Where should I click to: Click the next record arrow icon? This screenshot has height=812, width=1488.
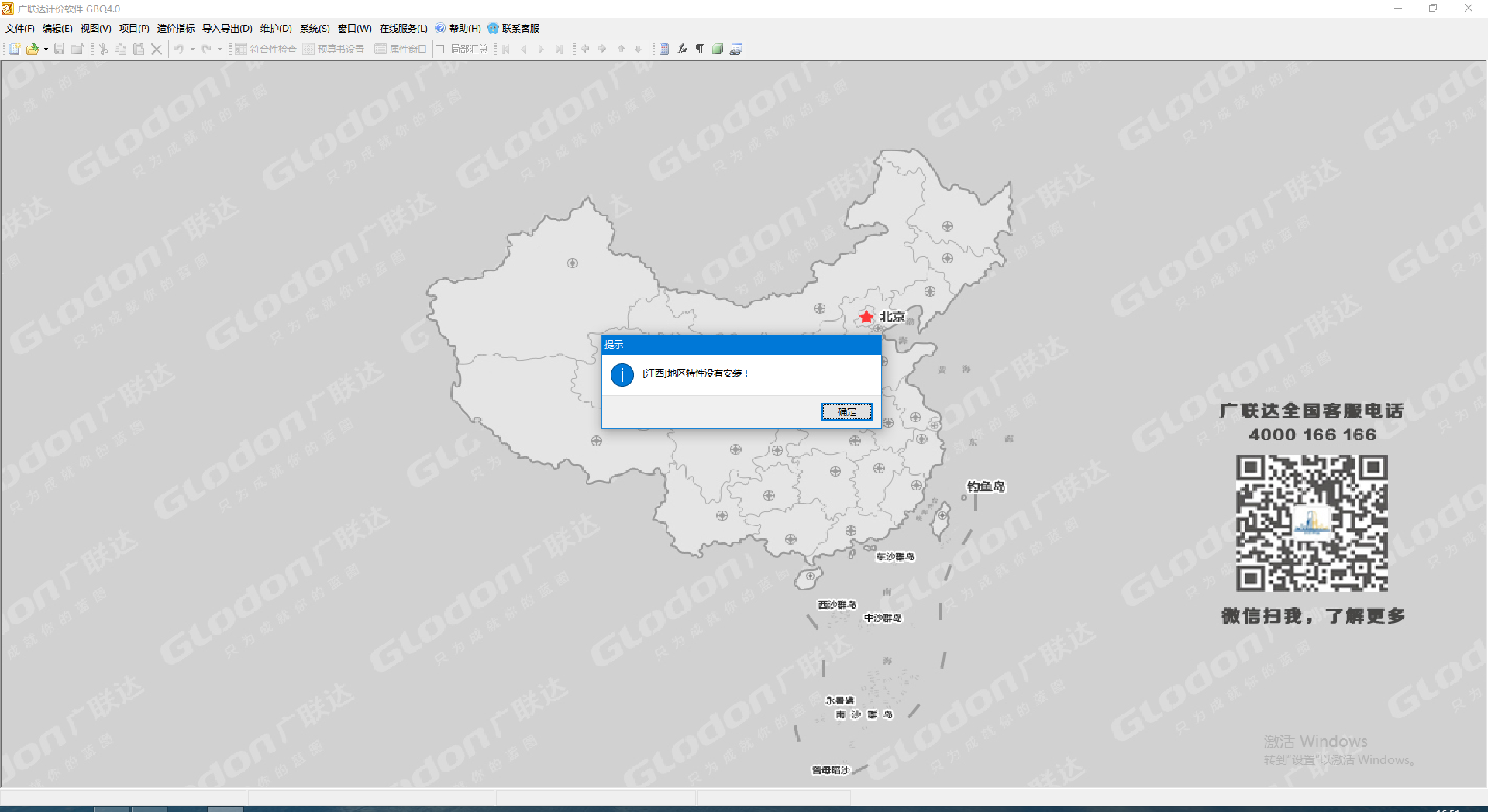tap(541, 49)
